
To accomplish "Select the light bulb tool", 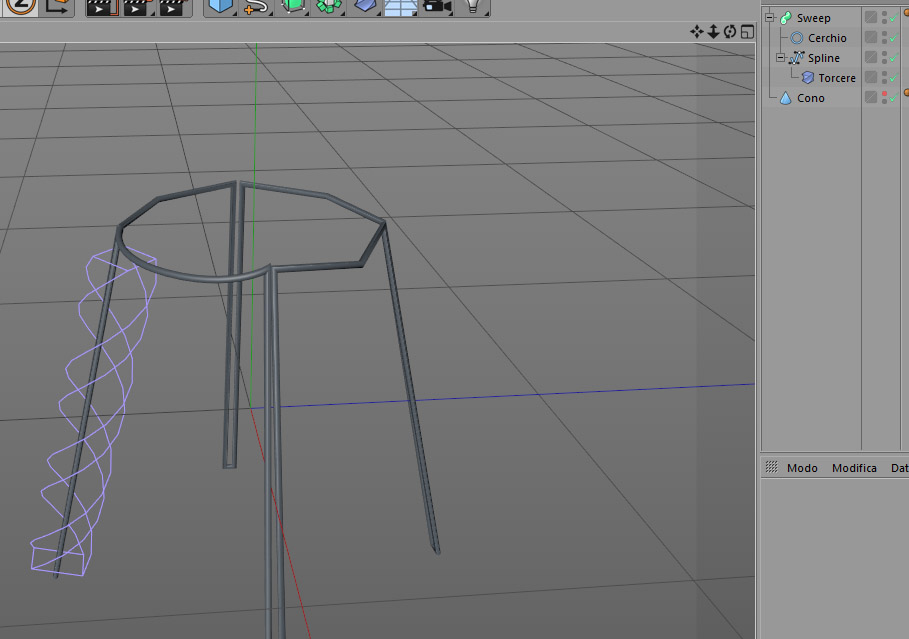I will click(x=473, y=7).
